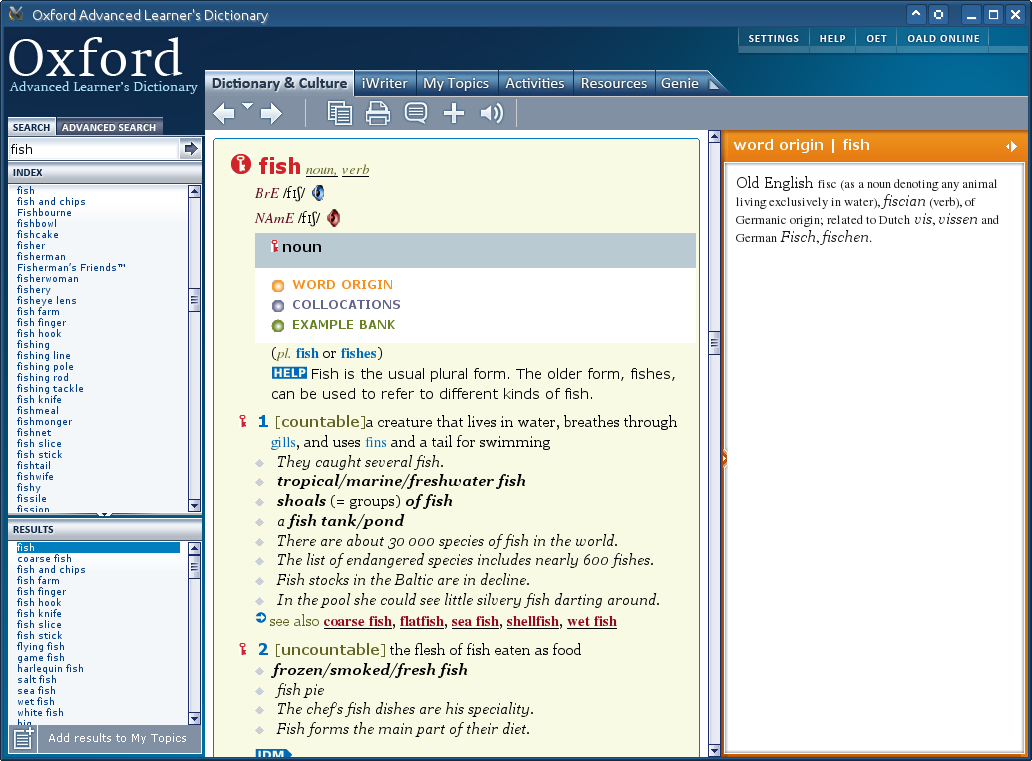Viewport: 1032px width, 761px height.
Task: Switch to the iWriter tab
Action: 384,84
